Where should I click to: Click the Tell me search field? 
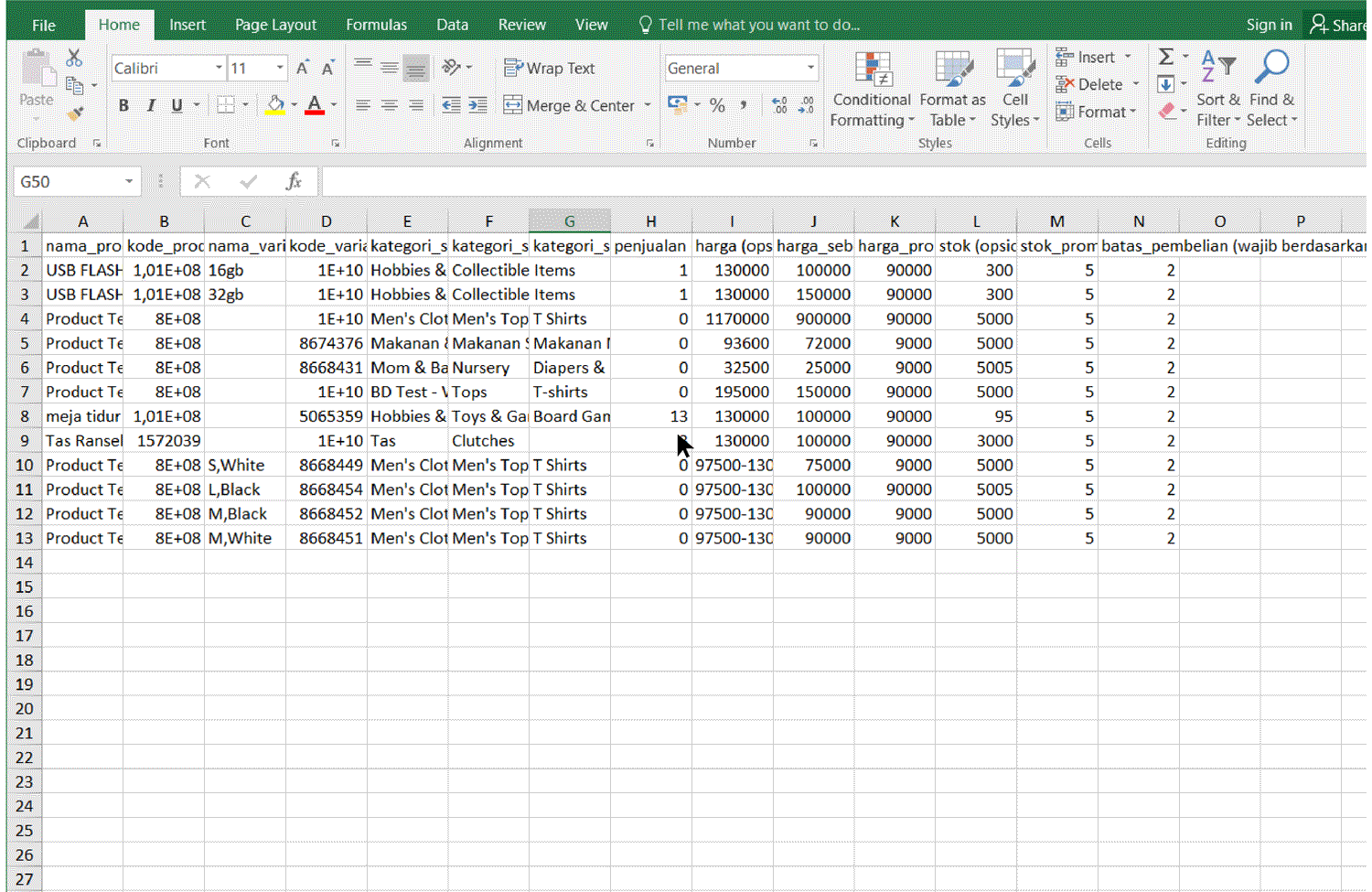click(x=758, y=25)
